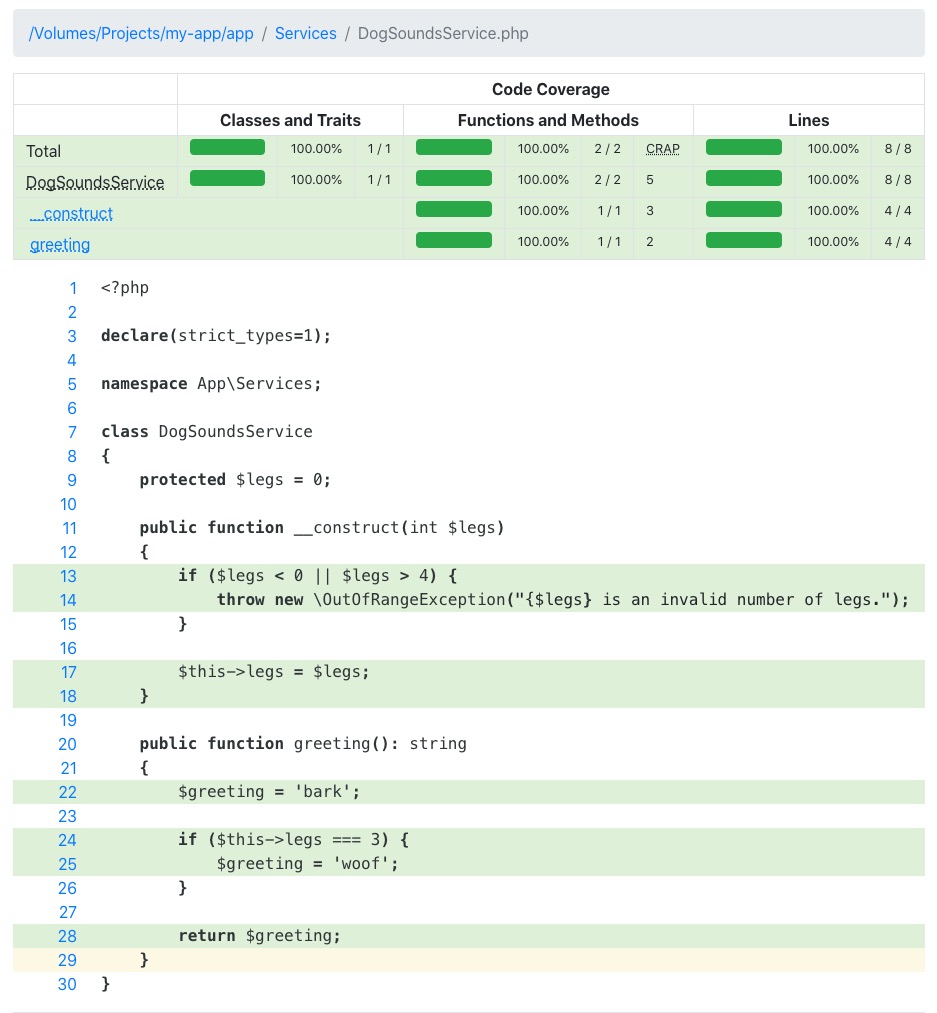Click the greeting row lines coverage bar
The height and width of the screenshot is (1013, 937).
click(743, 241)
